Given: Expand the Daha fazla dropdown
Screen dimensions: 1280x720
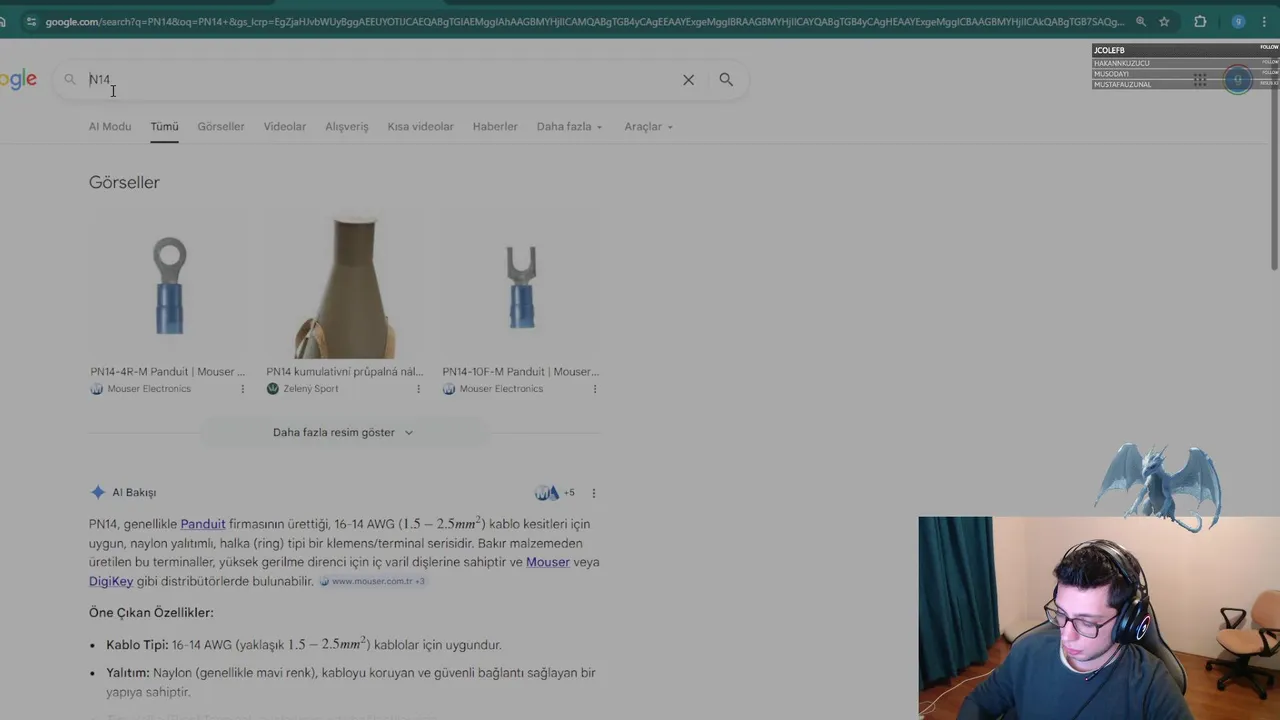Looking at the screenshot, I should pos(570,127).
